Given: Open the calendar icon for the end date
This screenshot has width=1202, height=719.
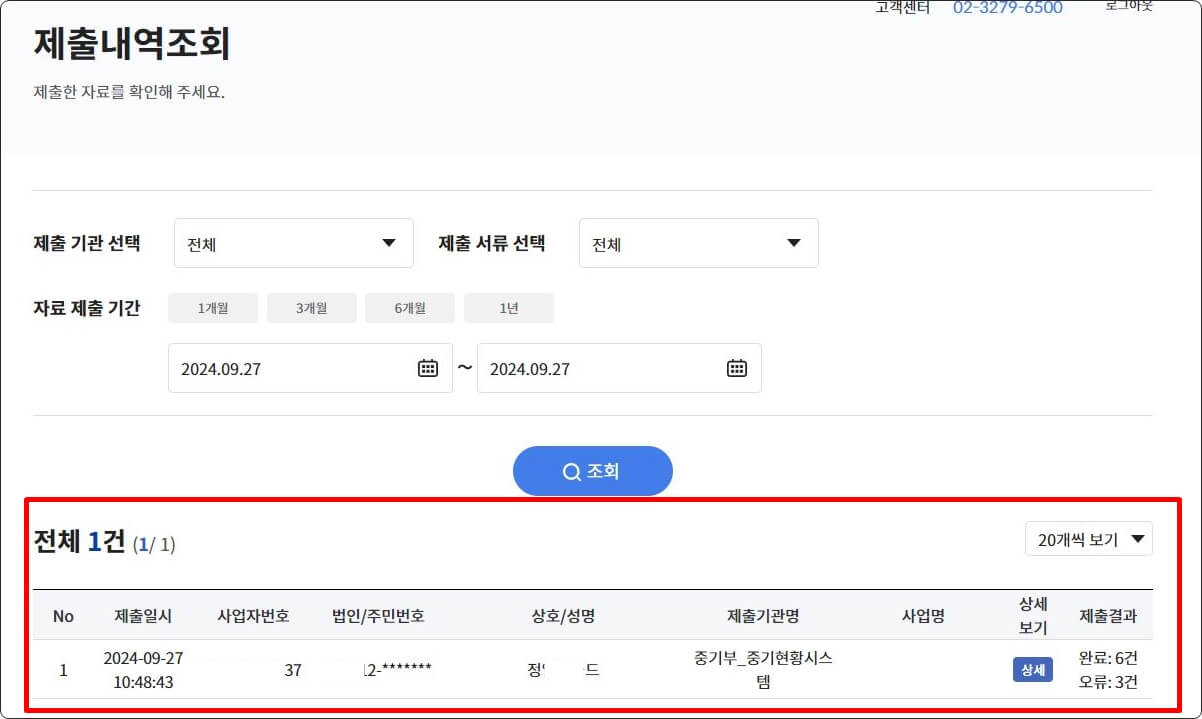Looking at the screenshot, I should (x=737, y=368).
